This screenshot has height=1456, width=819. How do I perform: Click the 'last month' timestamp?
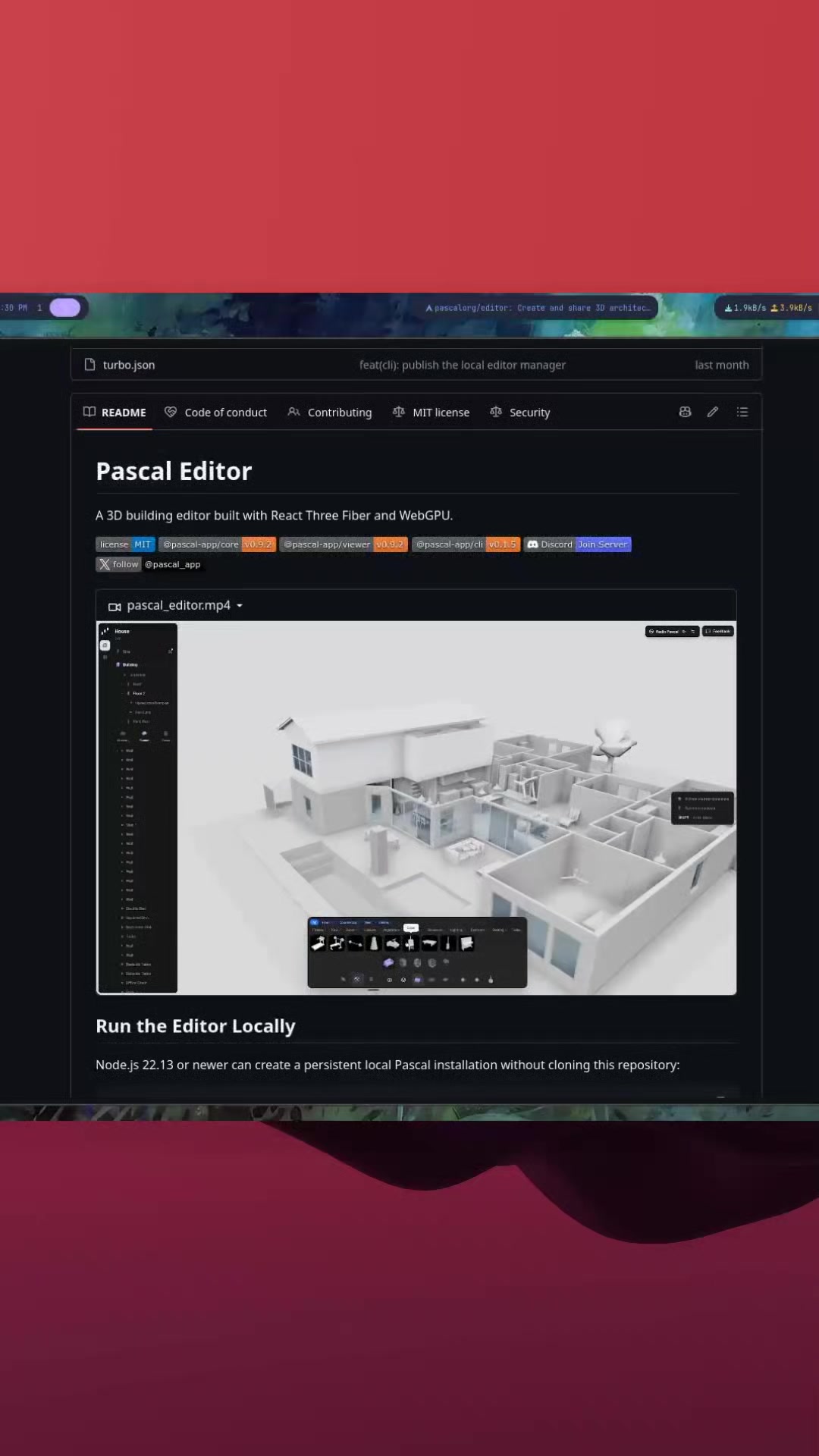(x=721, y=365)
